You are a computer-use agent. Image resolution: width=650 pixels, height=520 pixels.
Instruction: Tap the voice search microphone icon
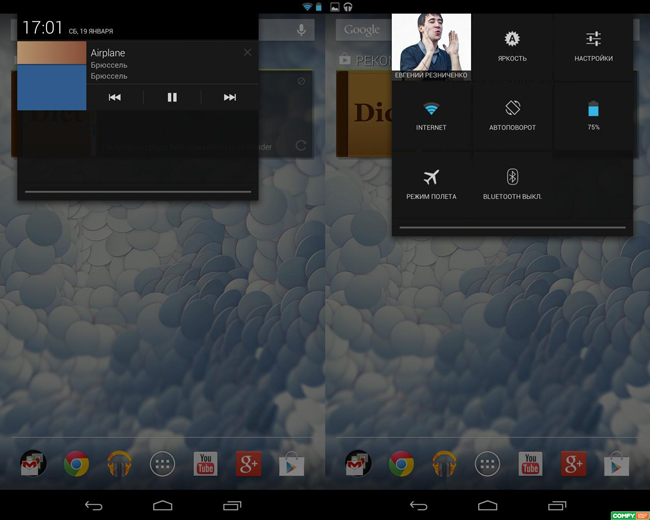pos(301,30)
